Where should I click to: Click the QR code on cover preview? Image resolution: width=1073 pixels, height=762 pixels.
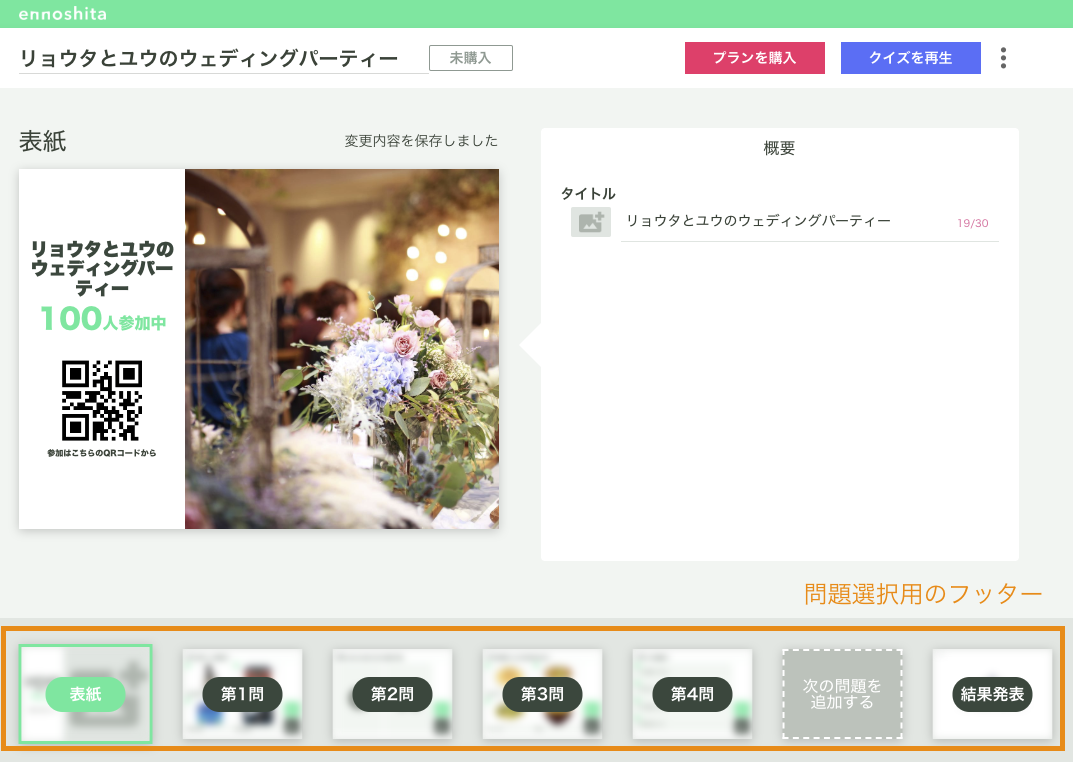pyautogui.click(x=102, y=401)
